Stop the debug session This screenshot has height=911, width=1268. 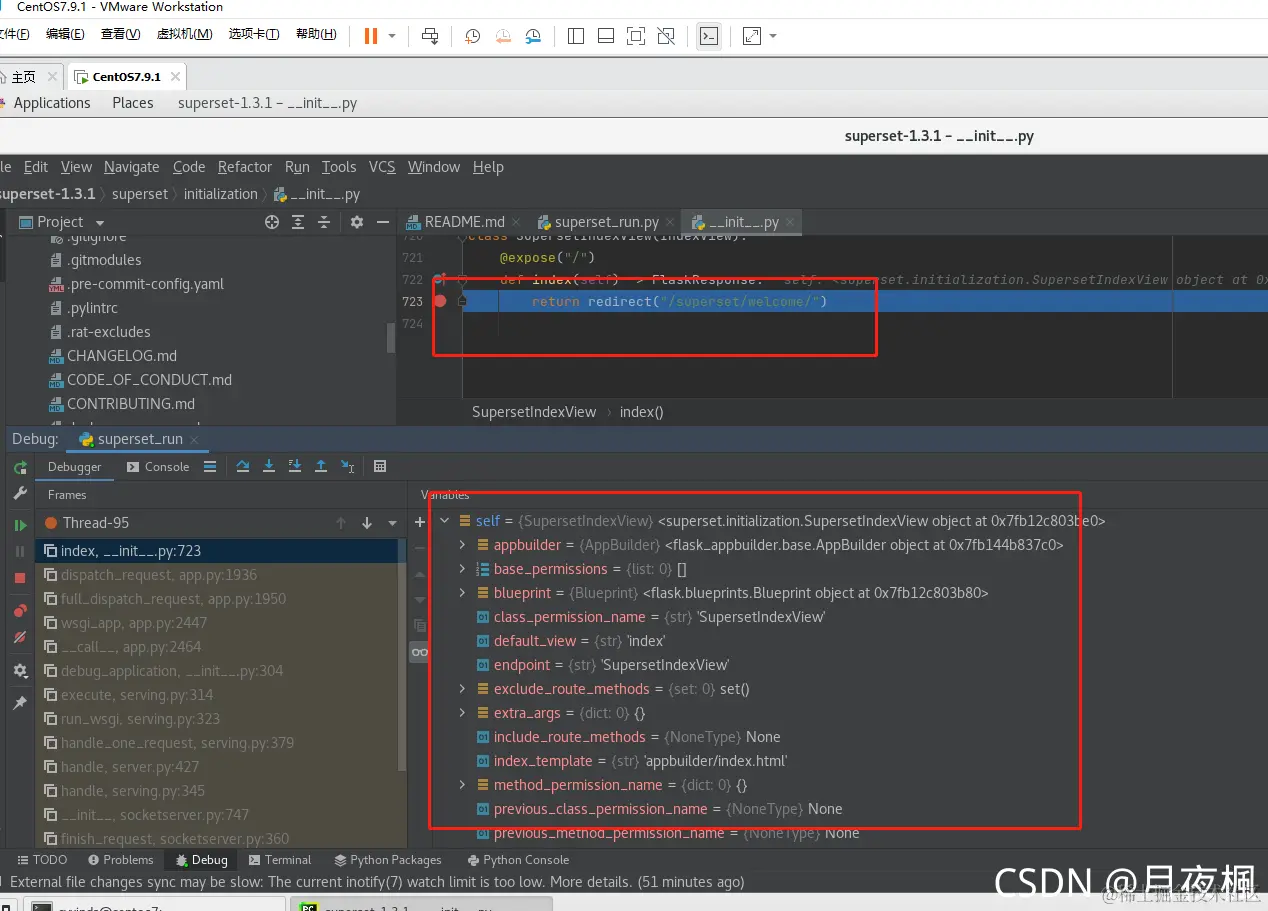pyautogui.click(x=20, y=578)
